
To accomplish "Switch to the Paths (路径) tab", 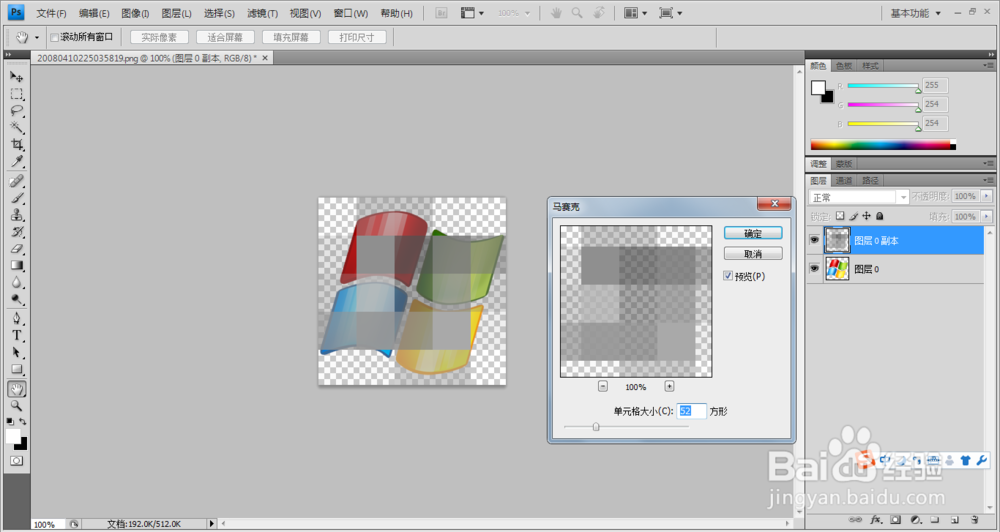I will point(870,181).
